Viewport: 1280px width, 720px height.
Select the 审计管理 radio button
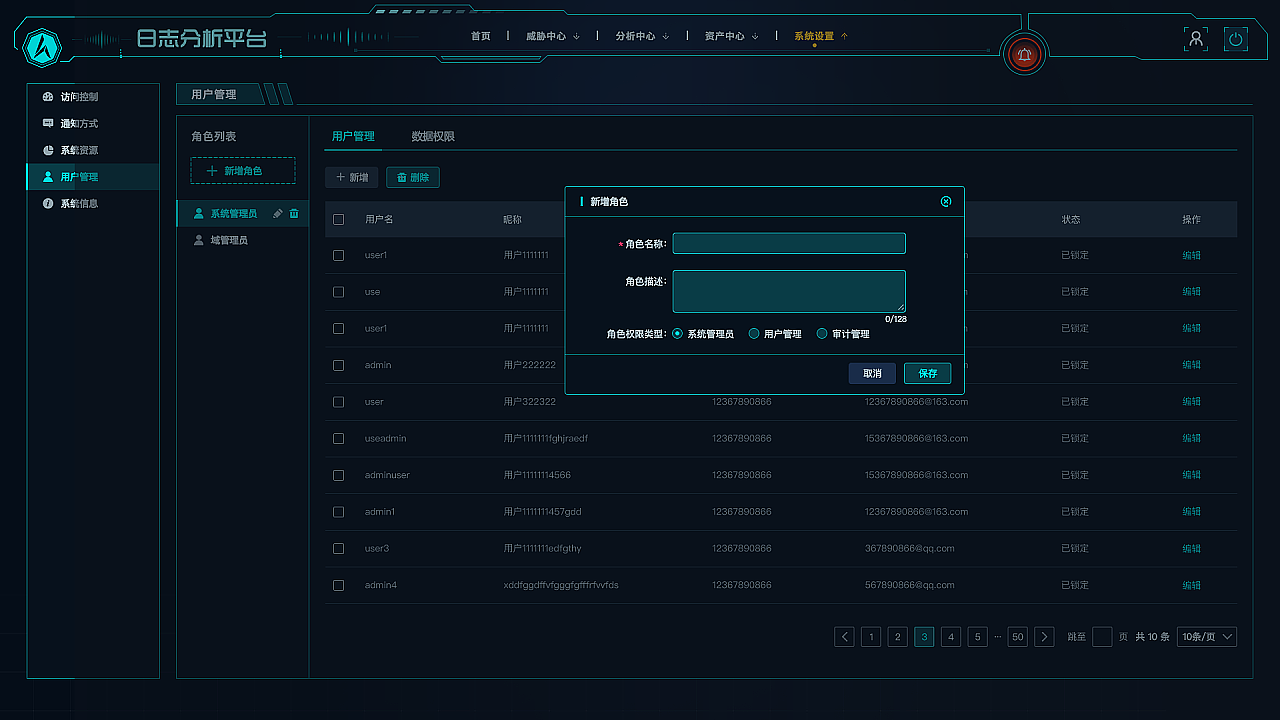[822, 334]
